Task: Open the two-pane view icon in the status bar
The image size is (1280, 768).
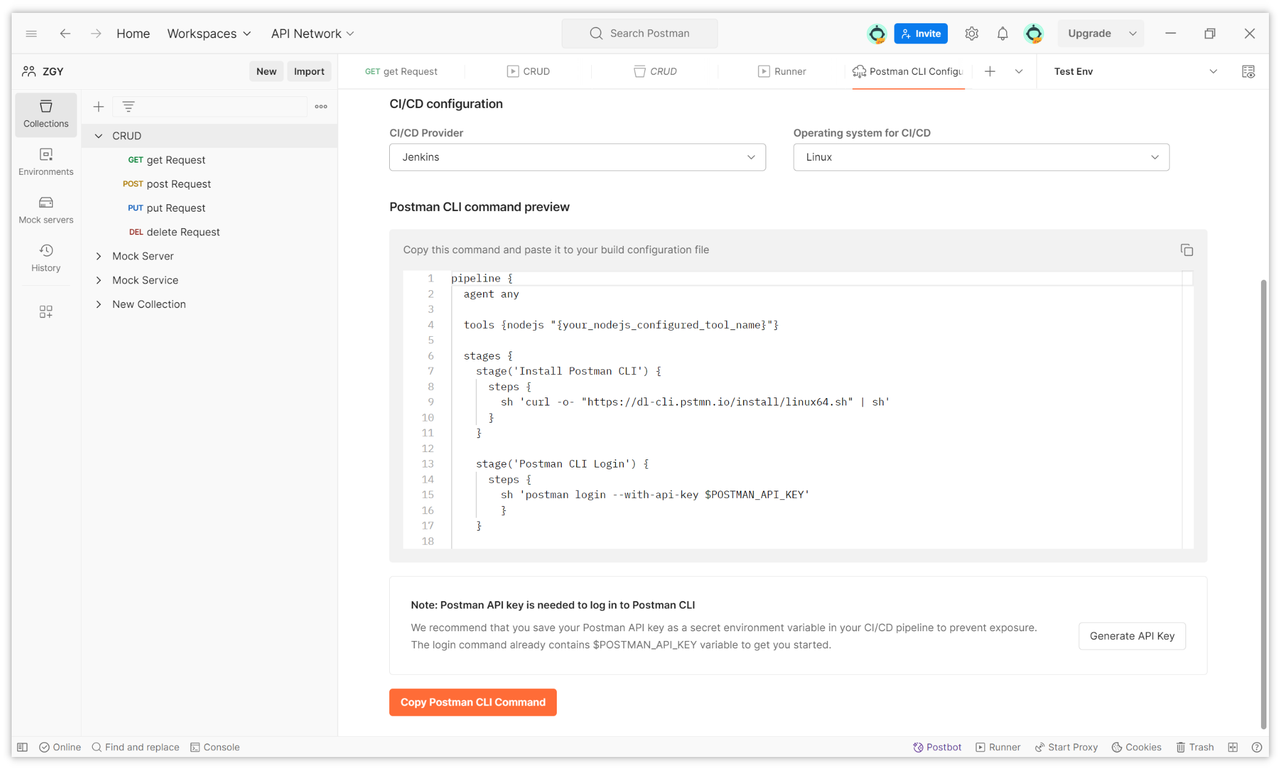Action: click(1233, 747)
